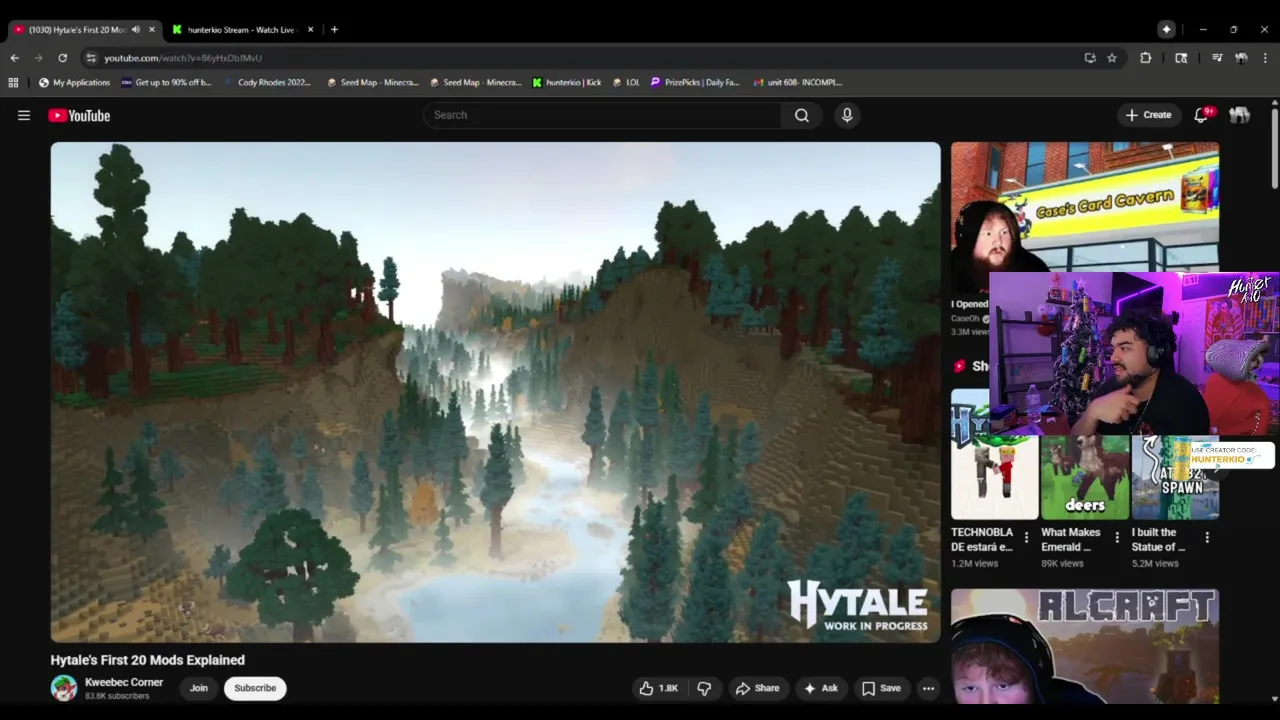
Task: Share this video
Action: tap(757, 688)
